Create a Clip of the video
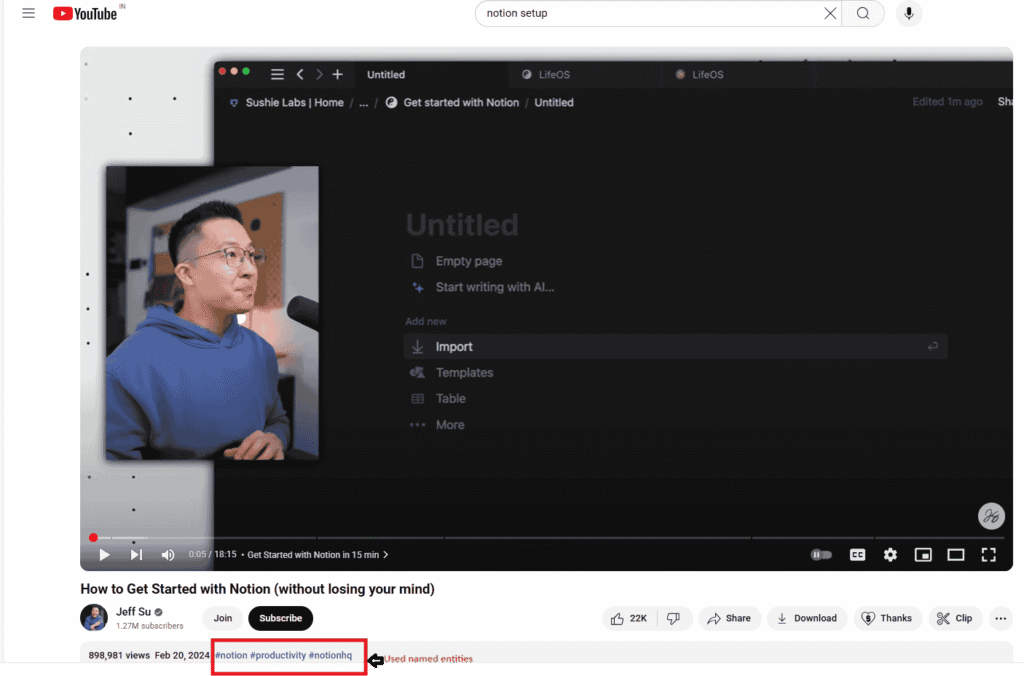1024x676 pixels. [x=955, y=618]
